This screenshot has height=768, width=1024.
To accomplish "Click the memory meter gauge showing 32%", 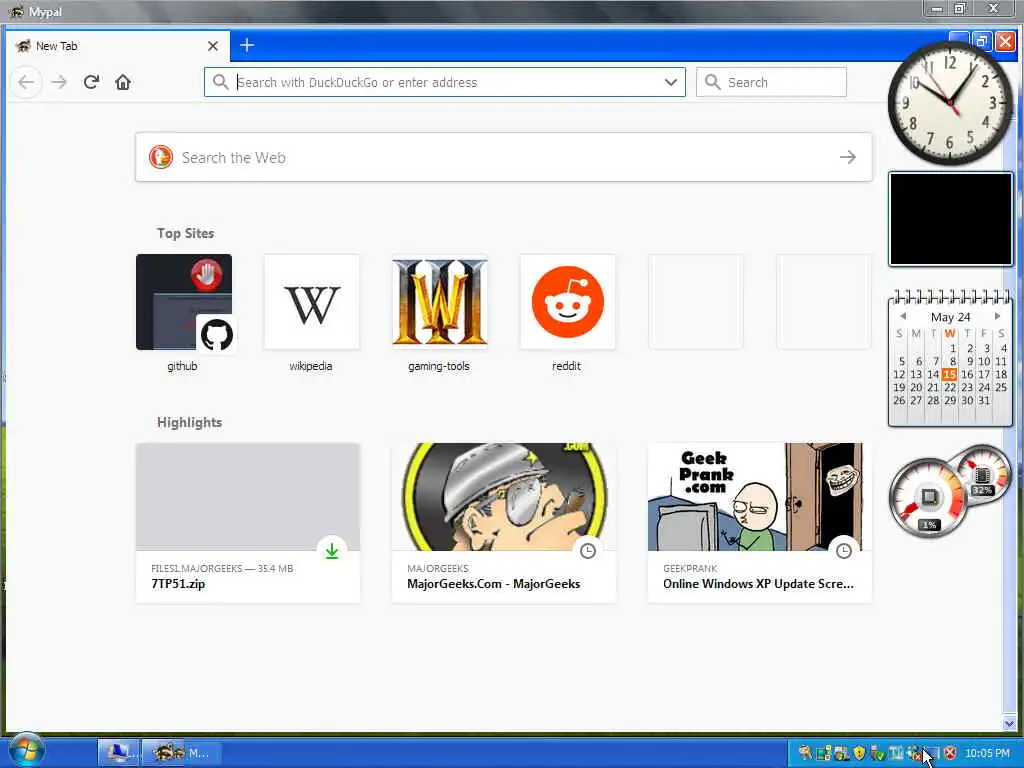I will point(983,474).
